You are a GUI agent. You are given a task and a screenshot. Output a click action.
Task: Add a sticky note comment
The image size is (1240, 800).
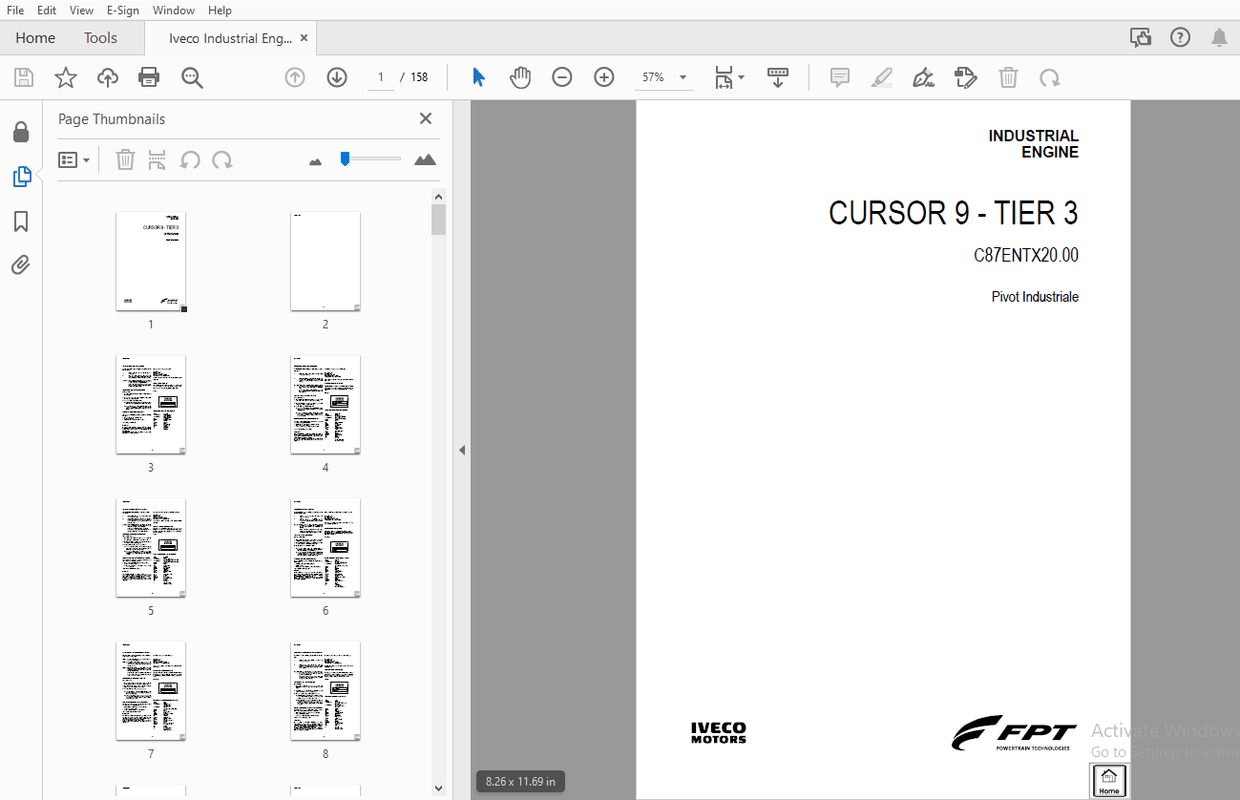(839, 77)
